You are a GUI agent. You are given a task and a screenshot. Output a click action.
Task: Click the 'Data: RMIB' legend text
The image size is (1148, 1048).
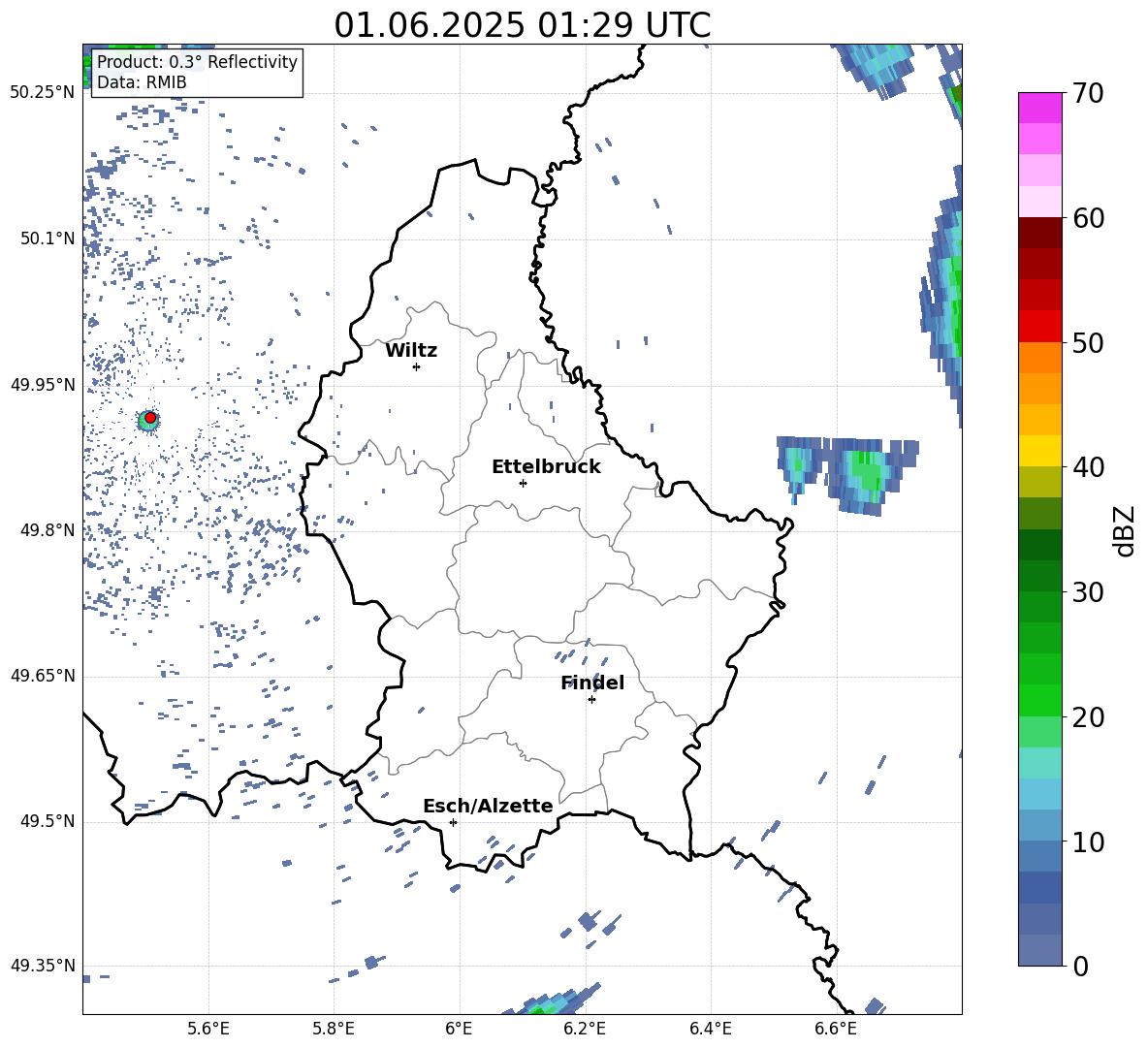pyautogui.click(x=142, y=82)
